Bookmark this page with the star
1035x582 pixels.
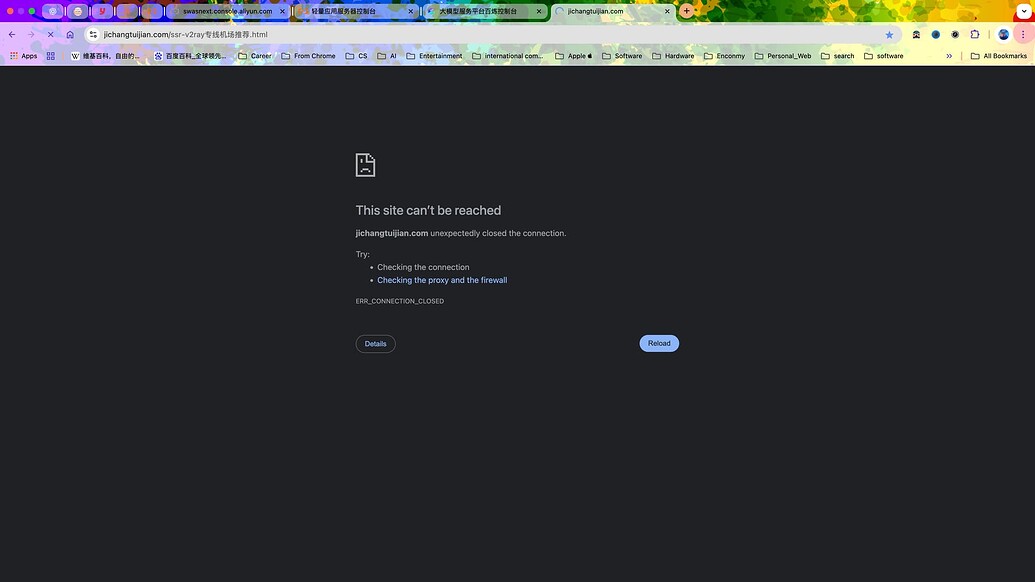click(x=889, y=34)
